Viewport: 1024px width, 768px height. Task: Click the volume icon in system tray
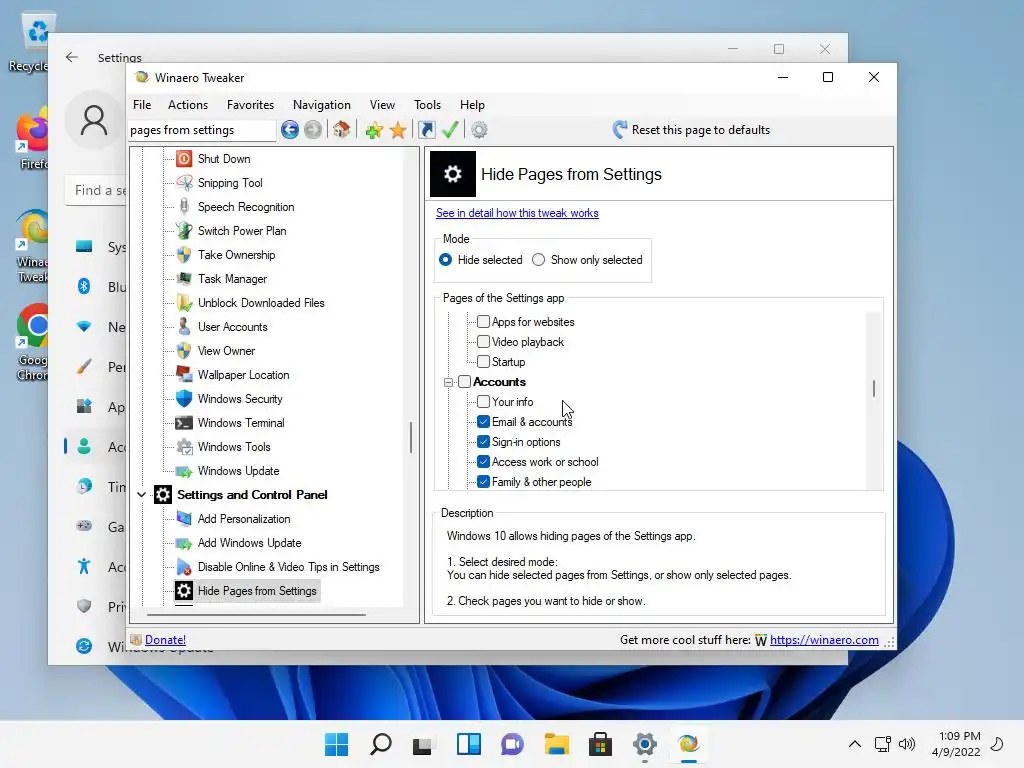click(x=906, y=744)
